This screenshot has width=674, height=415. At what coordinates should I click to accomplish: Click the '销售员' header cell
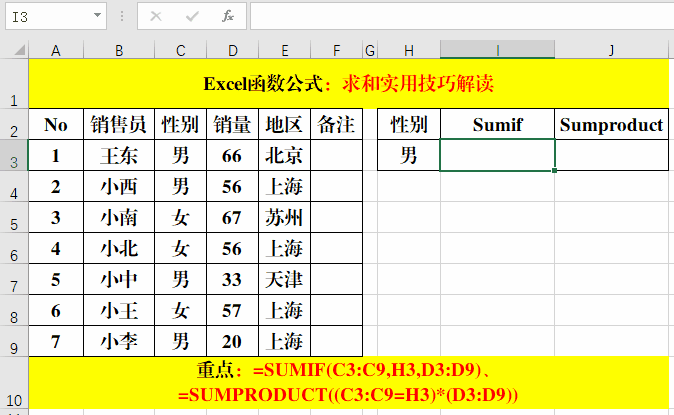point(119,124)
